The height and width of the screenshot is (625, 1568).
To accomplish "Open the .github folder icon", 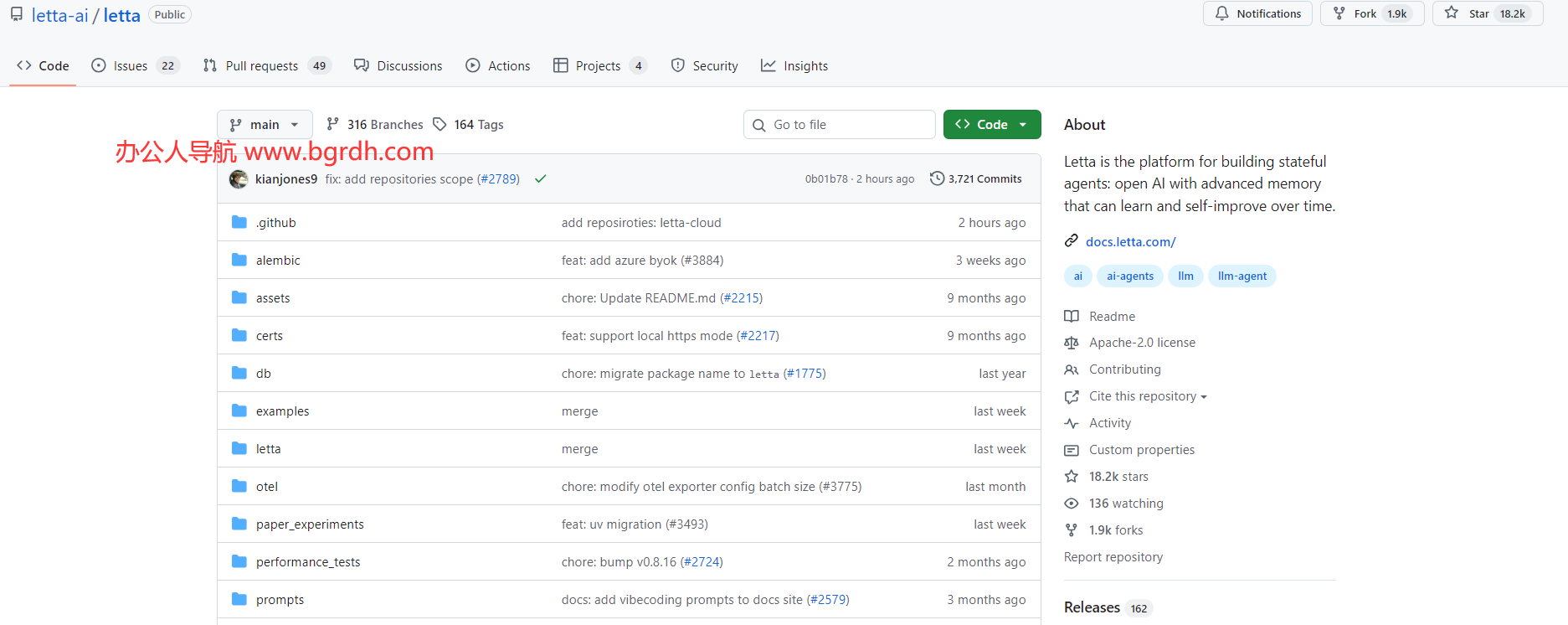I will click(239, 222).
